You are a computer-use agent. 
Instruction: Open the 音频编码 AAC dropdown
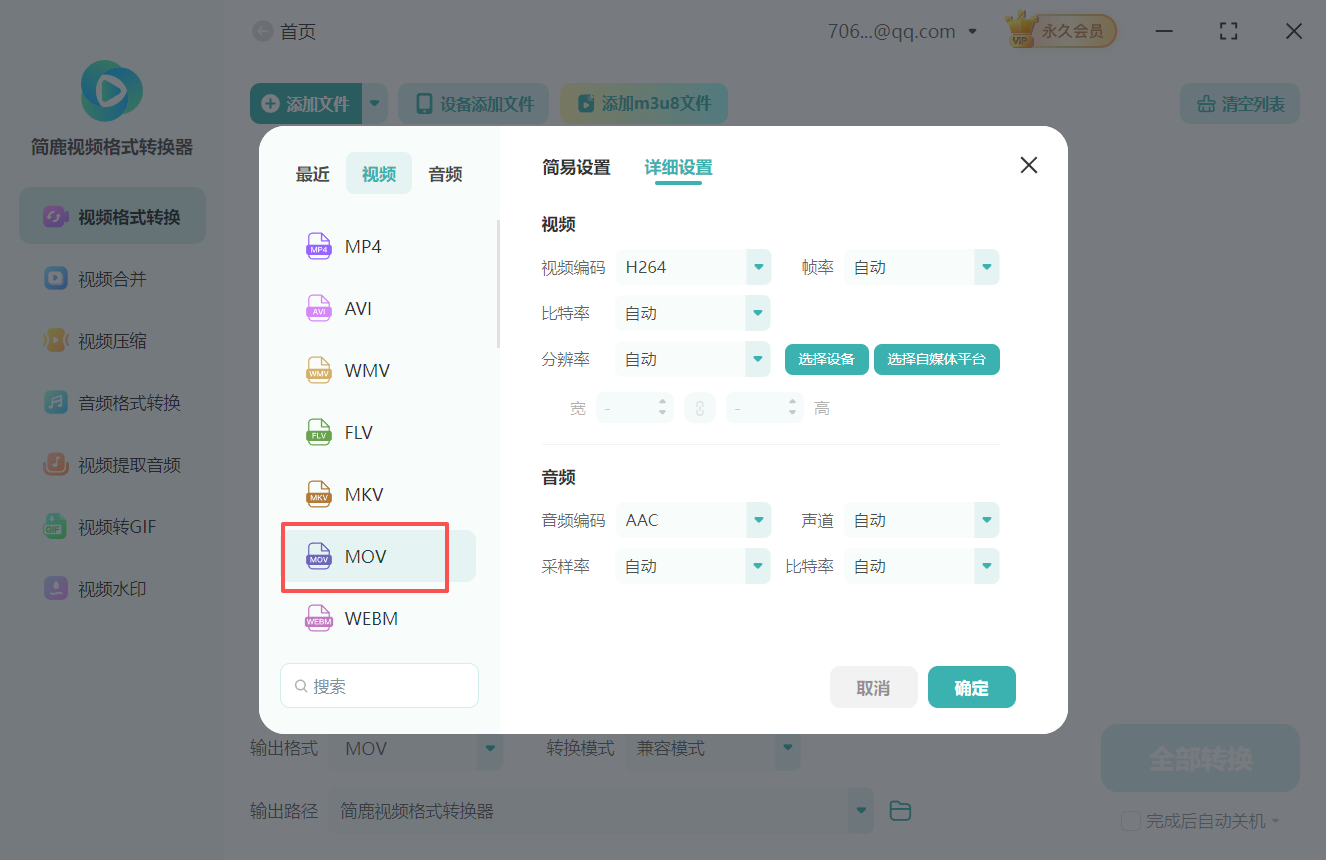[x=693, y=519]
